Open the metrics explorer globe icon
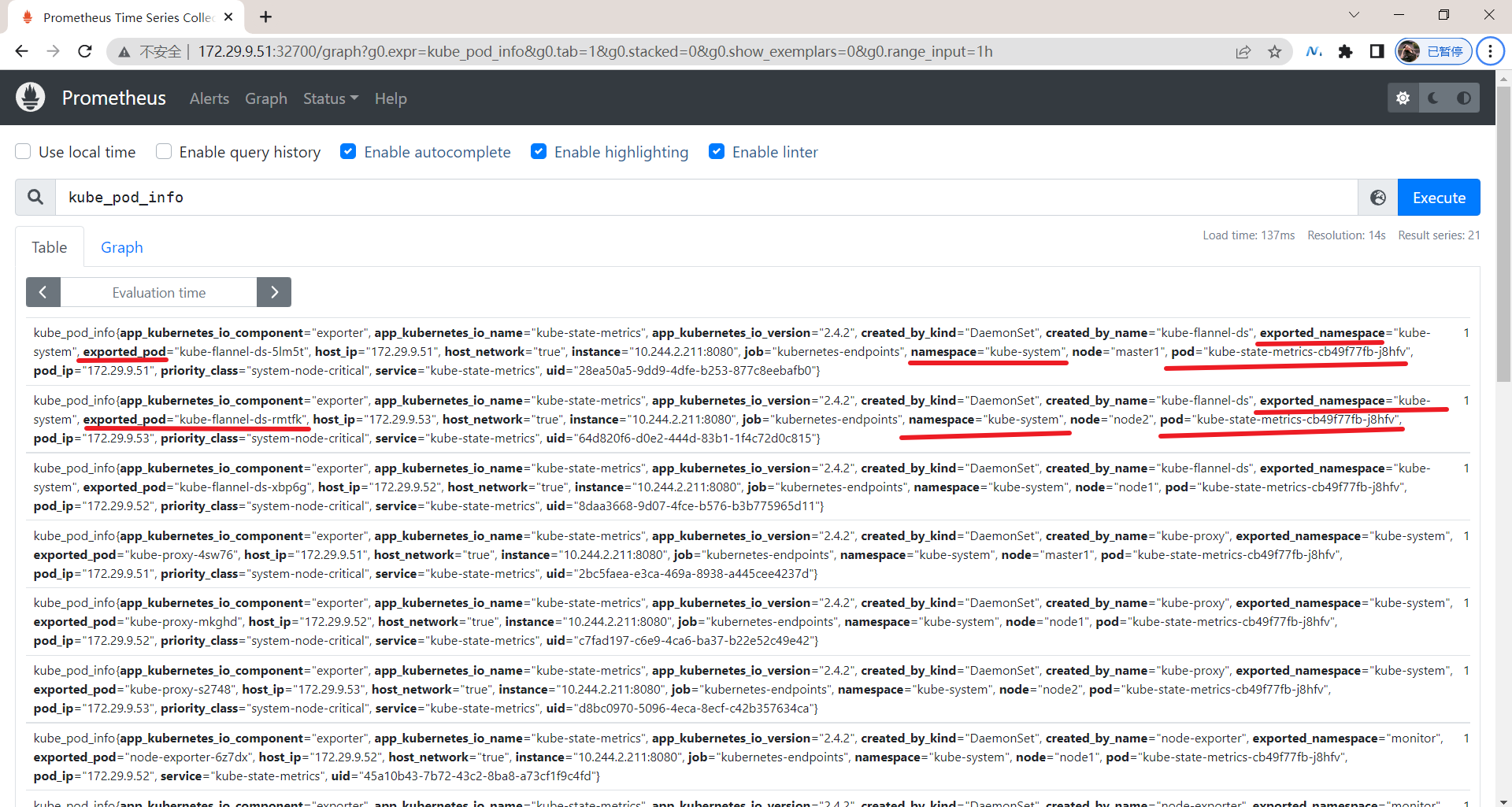Image resolution: width=1512 pixels, height=807 pixels. coord(1377,198)
